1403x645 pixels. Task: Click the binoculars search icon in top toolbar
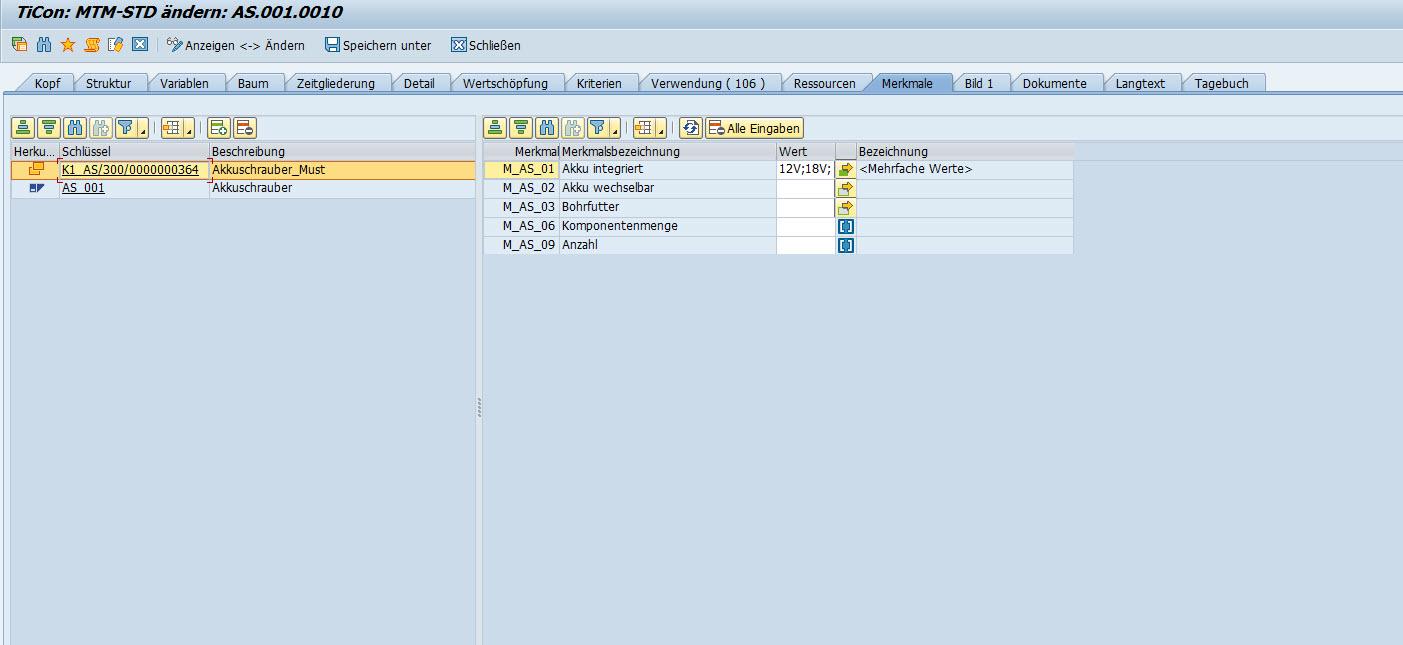[x=44, y=45]
